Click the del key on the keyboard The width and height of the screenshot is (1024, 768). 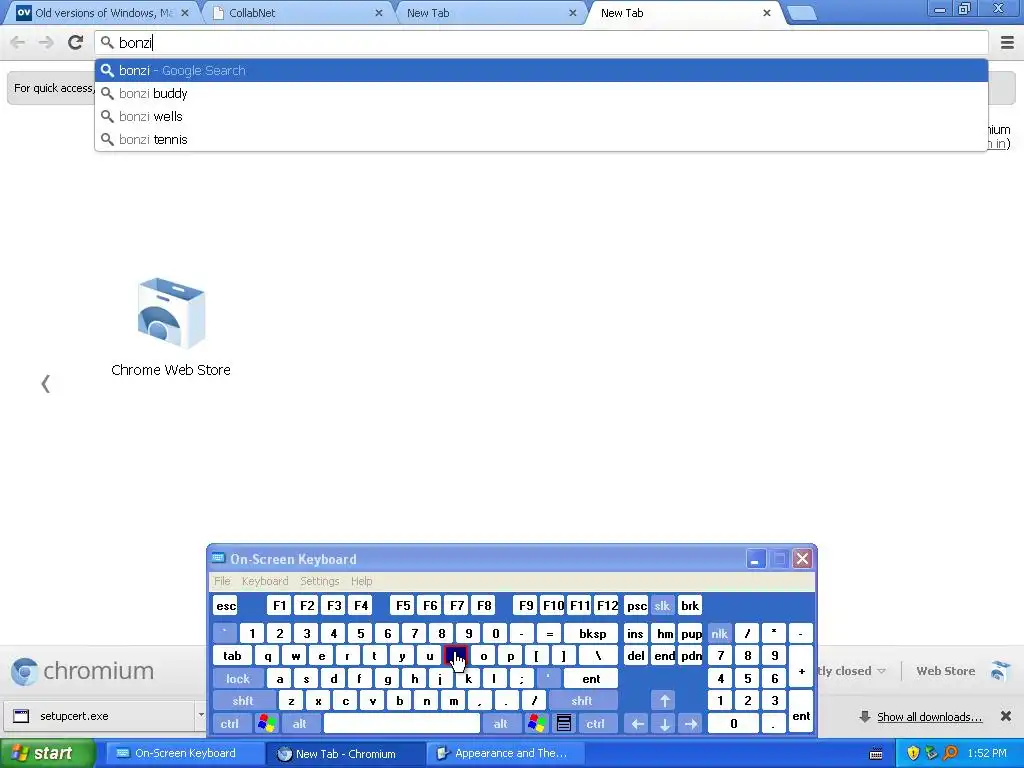click(x=635, y=656)
